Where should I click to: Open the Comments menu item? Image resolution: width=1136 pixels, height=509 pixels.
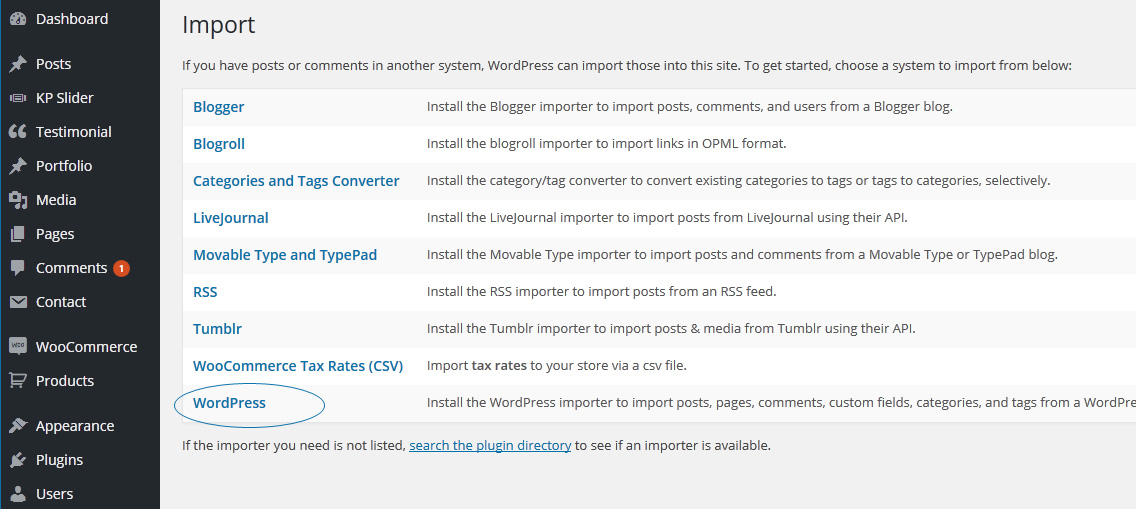pos(71,268)
